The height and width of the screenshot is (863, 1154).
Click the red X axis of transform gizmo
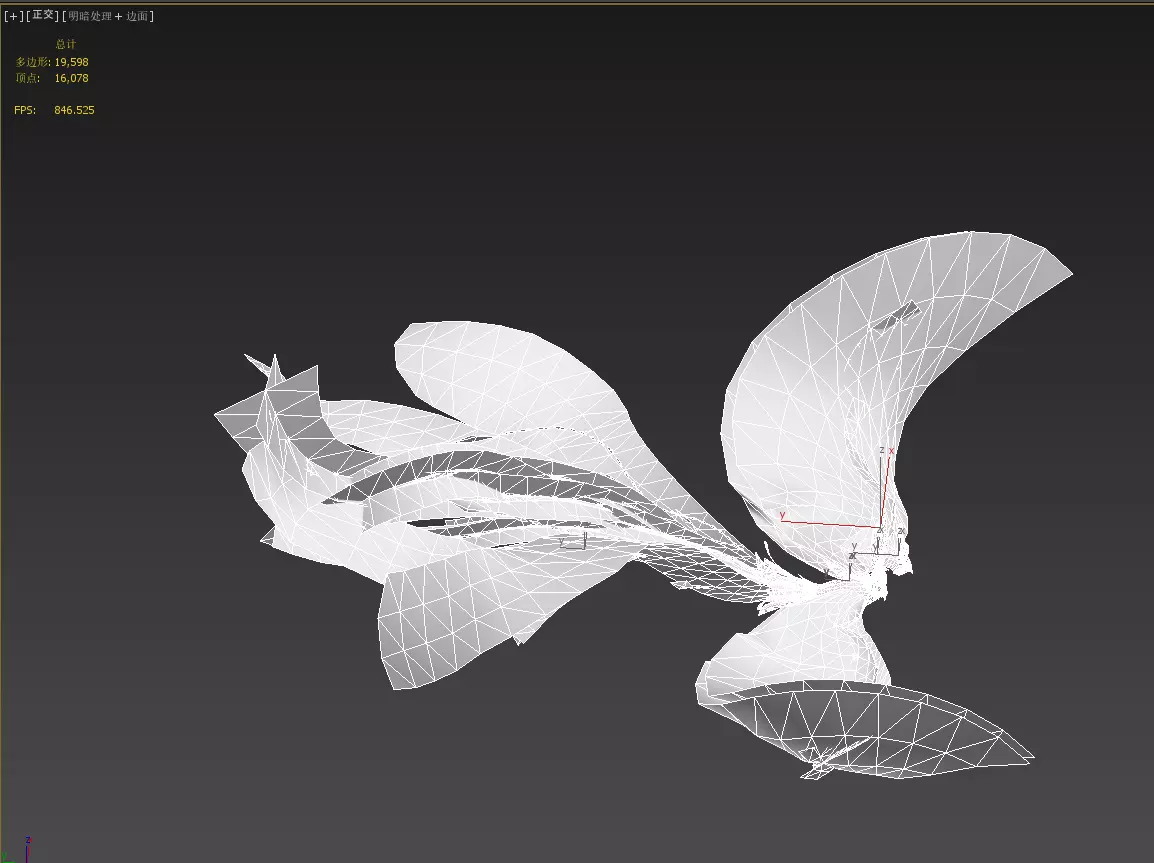pos(886,489)
